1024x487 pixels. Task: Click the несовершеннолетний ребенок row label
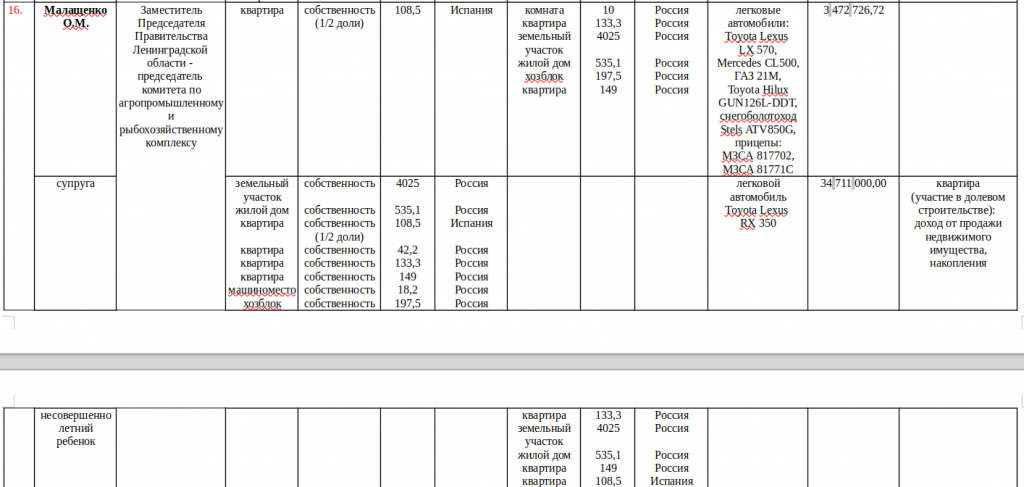75,428
